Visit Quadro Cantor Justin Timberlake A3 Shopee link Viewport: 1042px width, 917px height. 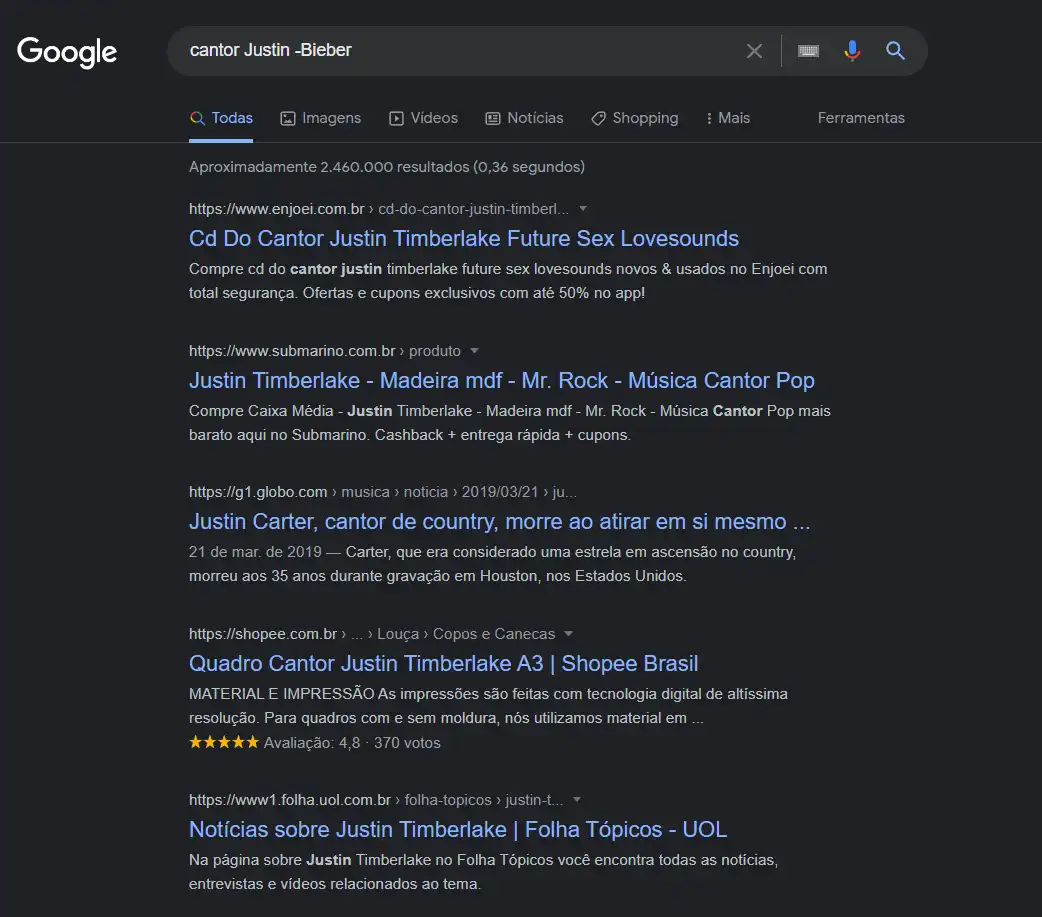coord(443,664)
